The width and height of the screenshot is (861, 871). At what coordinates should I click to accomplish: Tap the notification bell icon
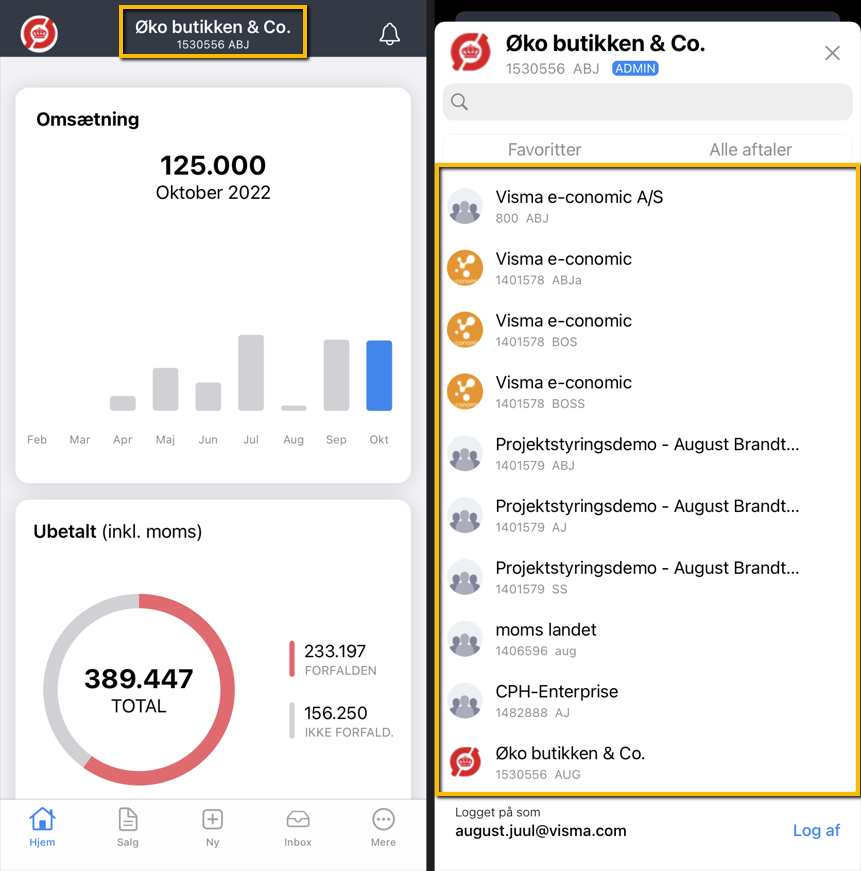389,34
